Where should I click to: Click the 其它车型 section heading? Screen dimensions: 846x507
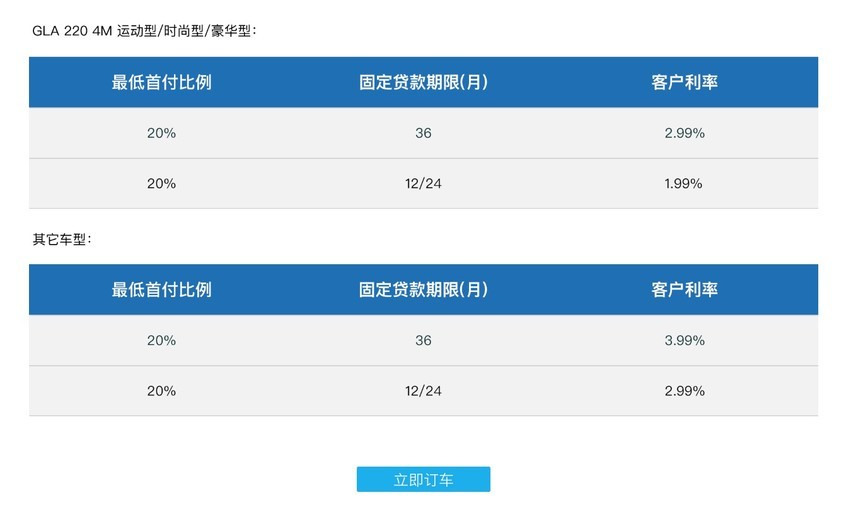(62, 240)
